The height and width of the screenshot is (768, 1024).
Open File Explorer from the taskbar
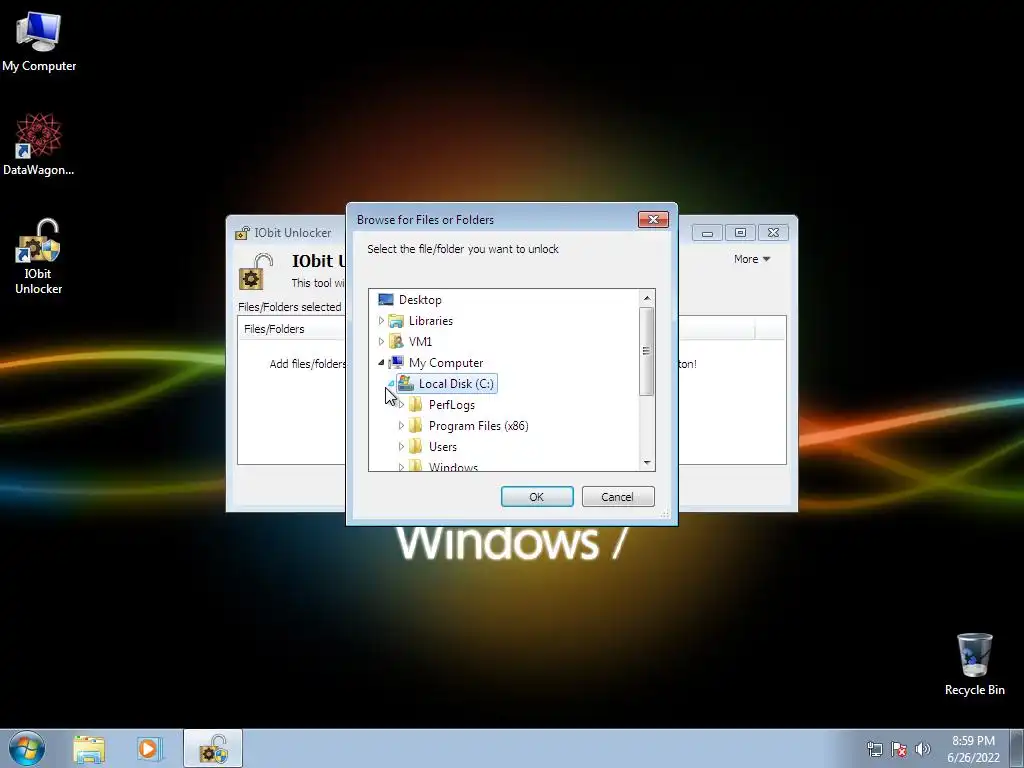pos(89,749)
